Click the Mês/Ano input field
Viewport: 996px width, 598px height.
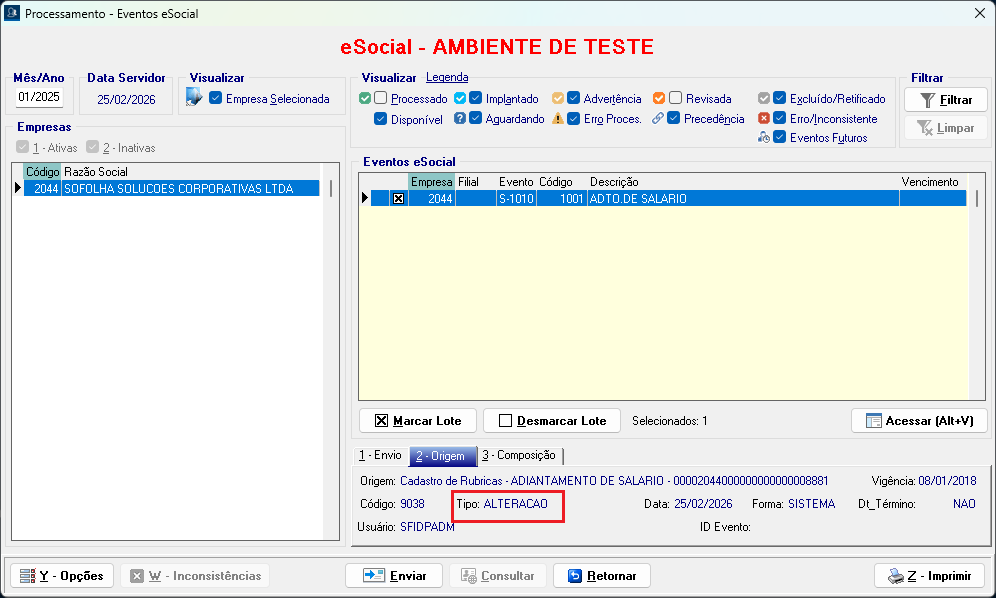(39, 97)
